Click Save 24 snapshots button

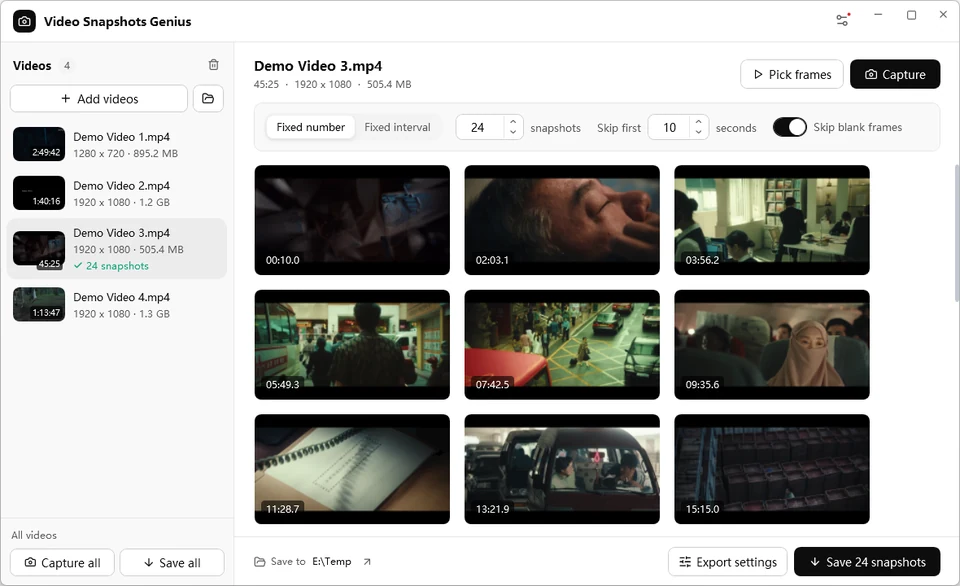pyautogui.click(x=867, y=562)
